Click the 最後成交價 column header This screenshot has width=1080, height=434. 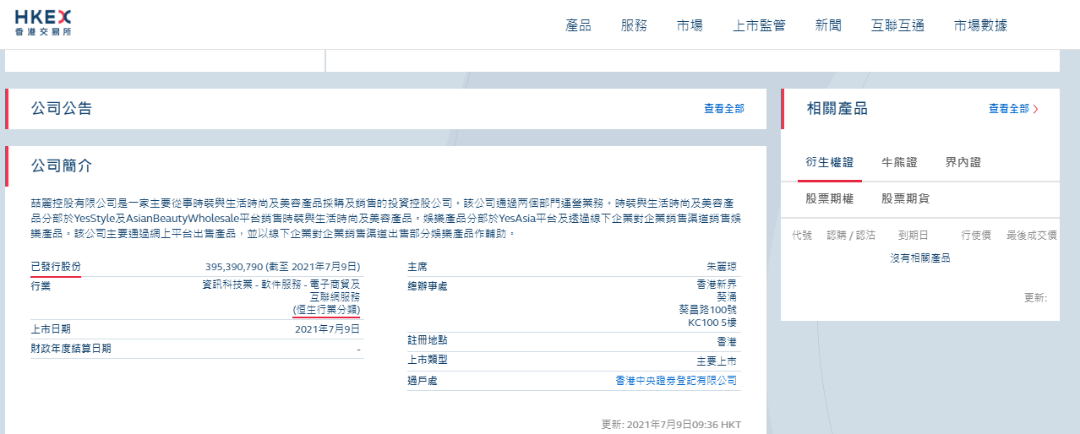coord(1032,235)
